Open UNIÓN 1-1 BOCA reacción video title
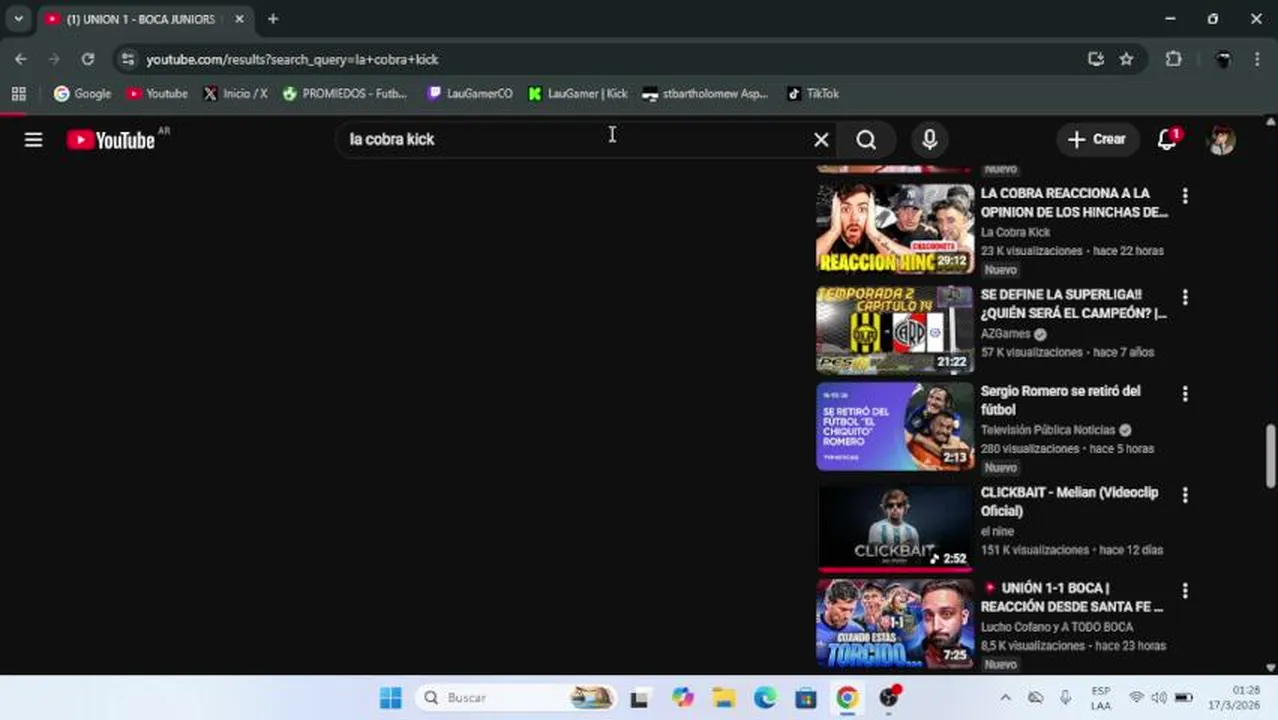 (1072, 598)
